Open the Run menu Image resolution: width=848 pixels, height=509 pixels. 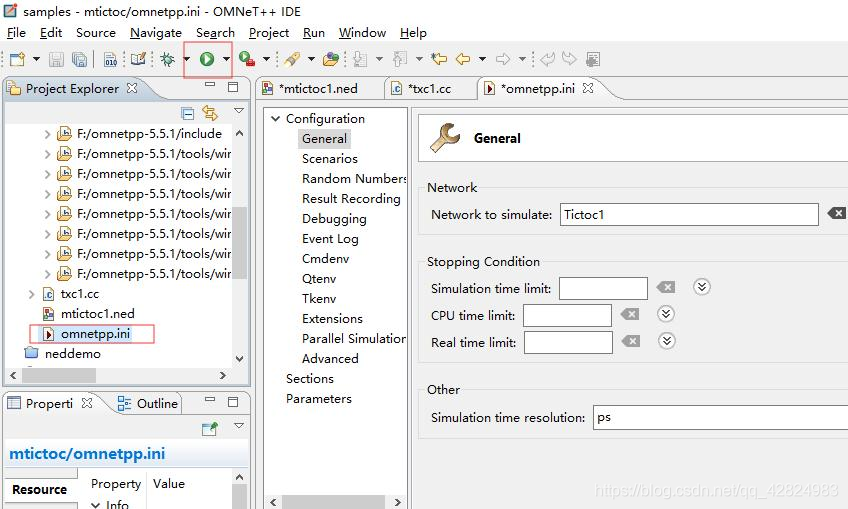314,33
